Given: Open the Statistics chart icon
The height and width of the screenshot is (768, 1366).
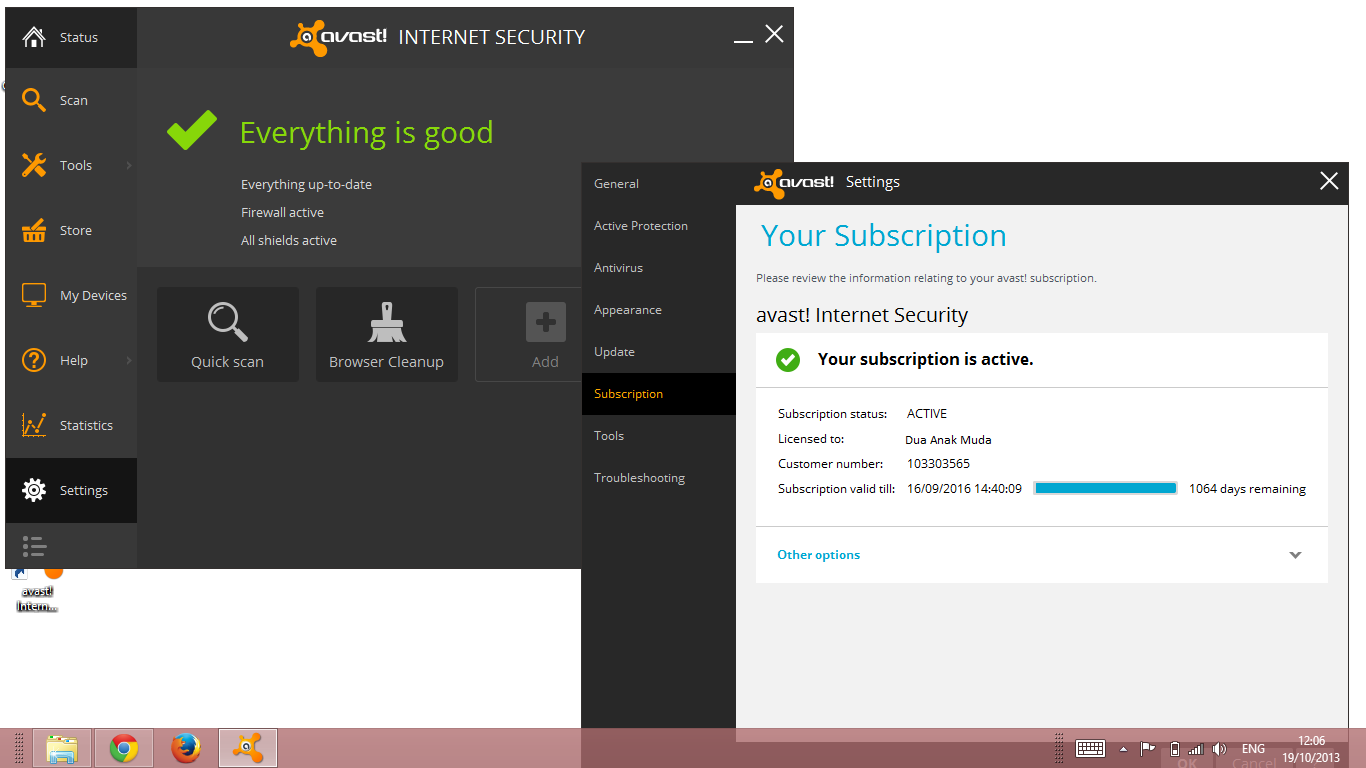Looking at the screenshot, I should click(34, 425).
